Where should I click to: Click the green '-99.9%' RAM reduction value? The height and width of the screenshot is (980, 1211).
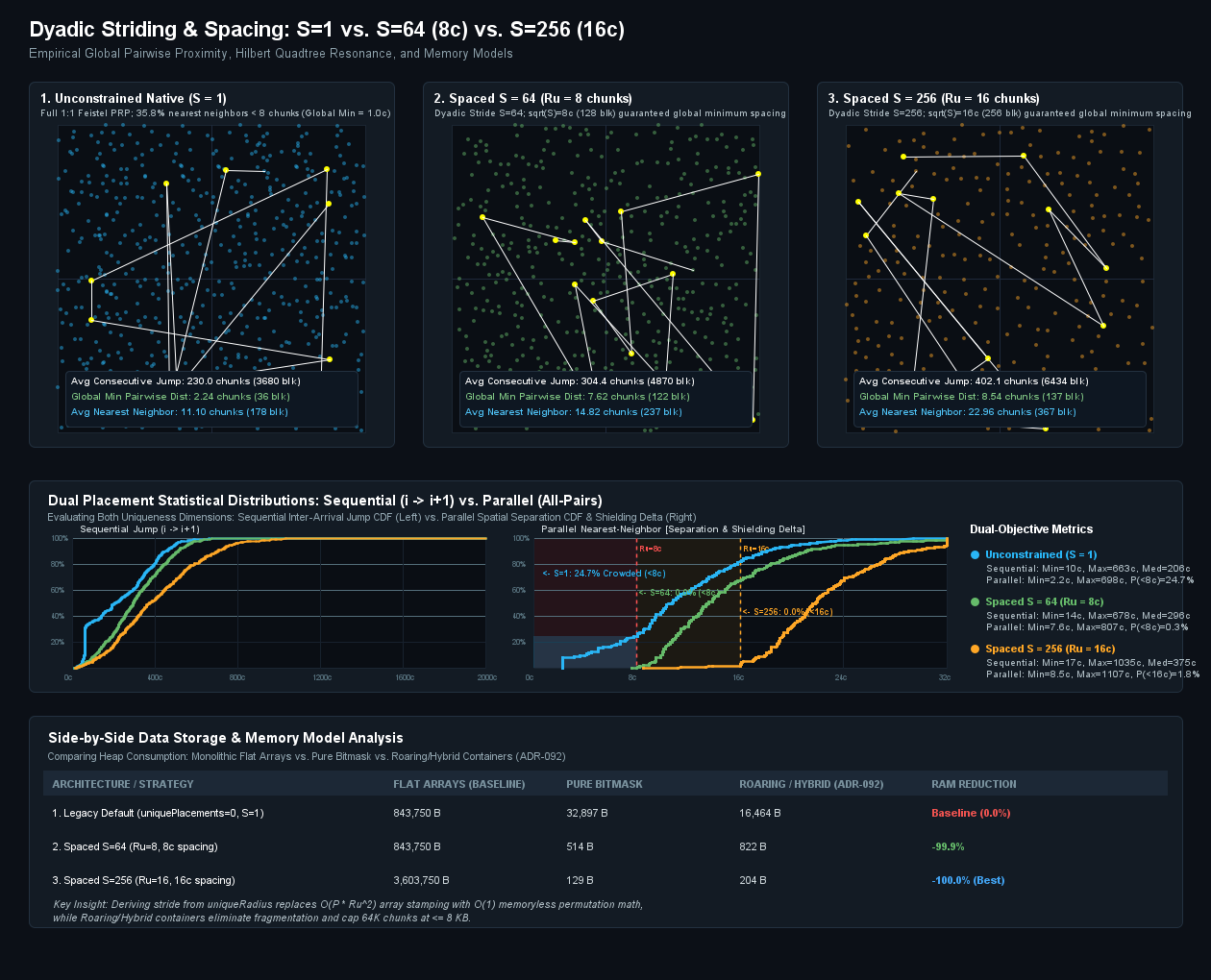pos(948,846)
